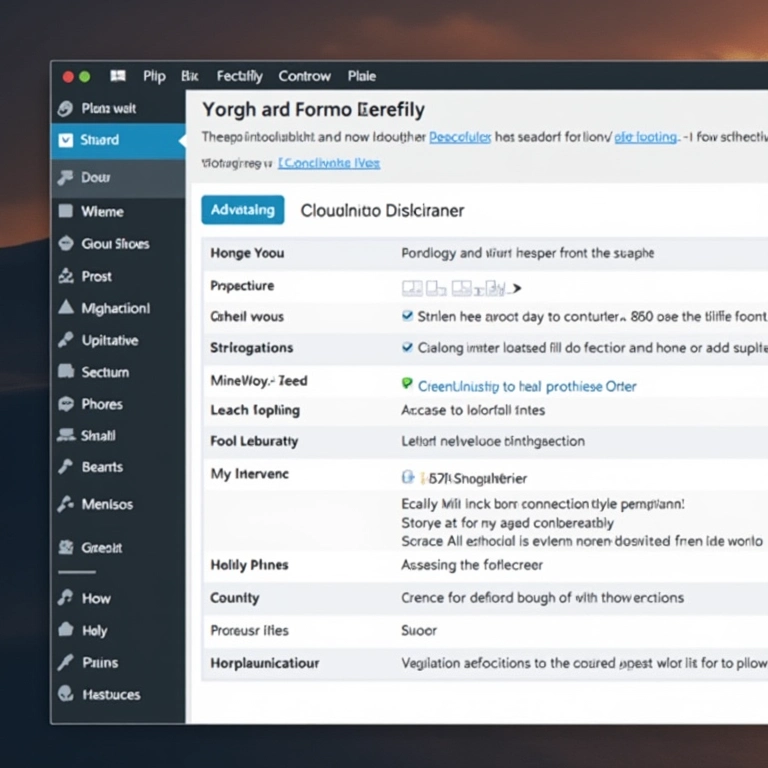This screenshot has height=768, width=768.
Task: Click green icon in MineVloy.-Teed row
Action: tap(407, 384)
